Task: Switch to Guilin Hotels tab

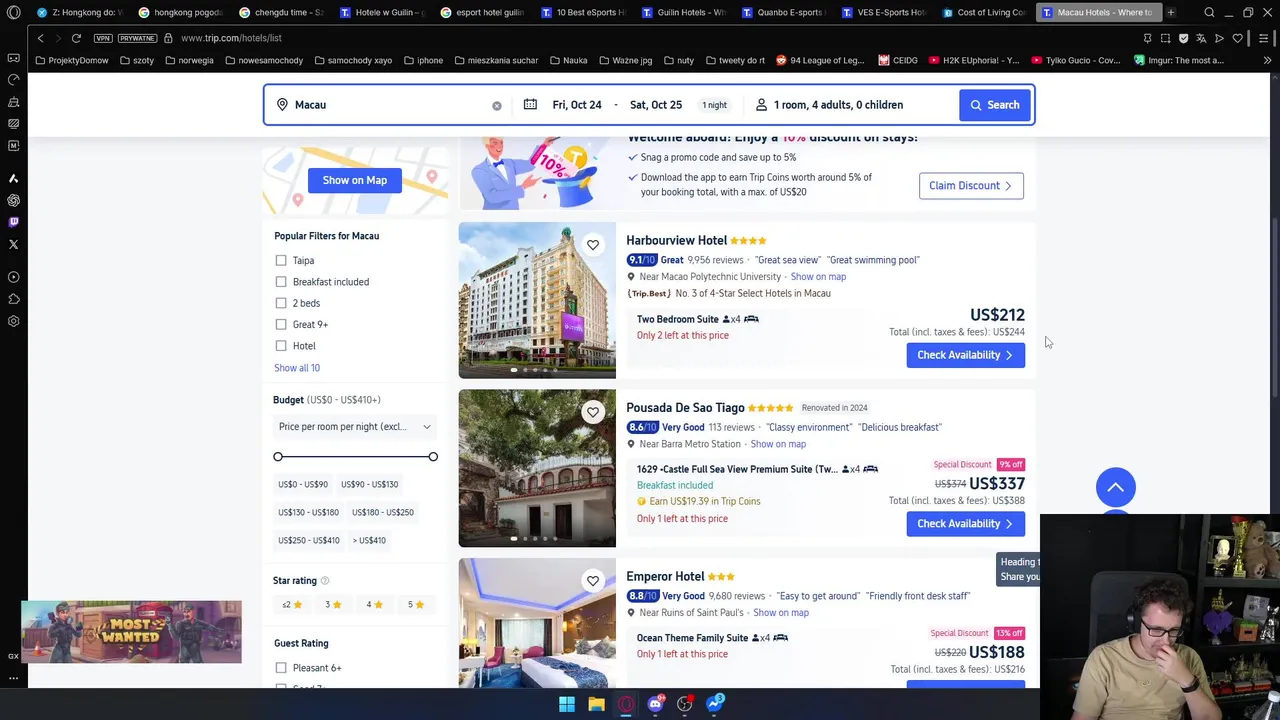Action: pos(683,12)
